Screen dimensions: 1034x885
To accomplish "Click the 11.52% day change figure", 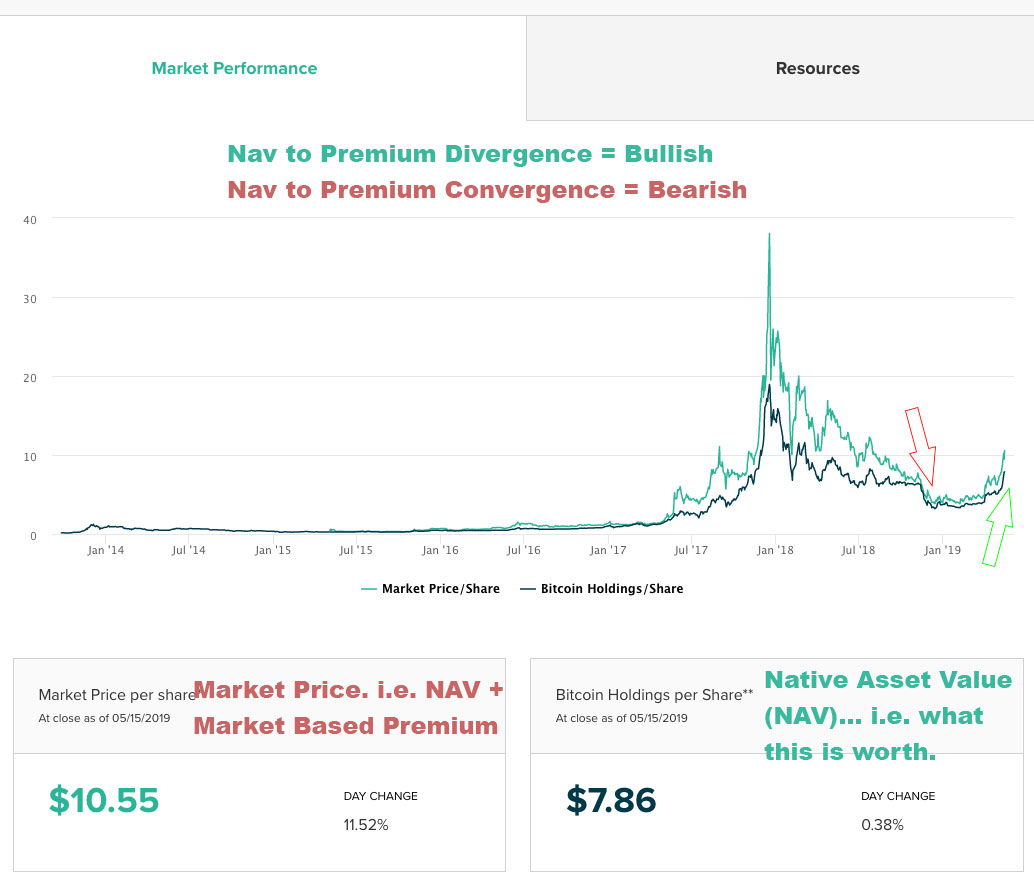I will tap(366, 827).
